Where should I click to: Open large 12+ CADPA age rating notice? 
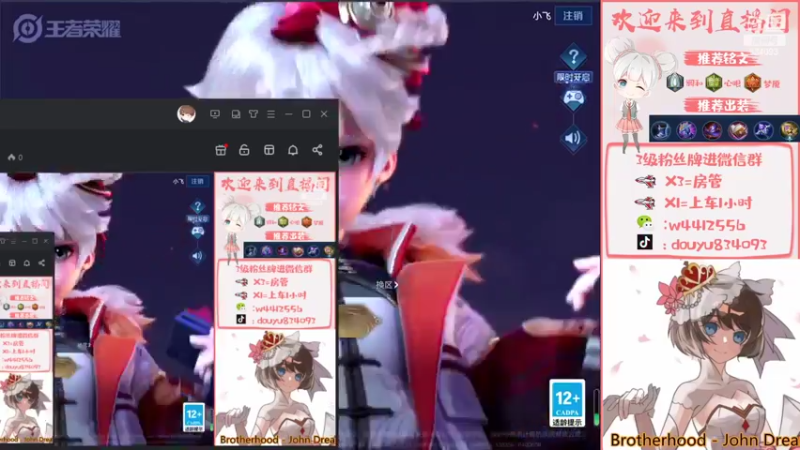(x=567, y=403)
